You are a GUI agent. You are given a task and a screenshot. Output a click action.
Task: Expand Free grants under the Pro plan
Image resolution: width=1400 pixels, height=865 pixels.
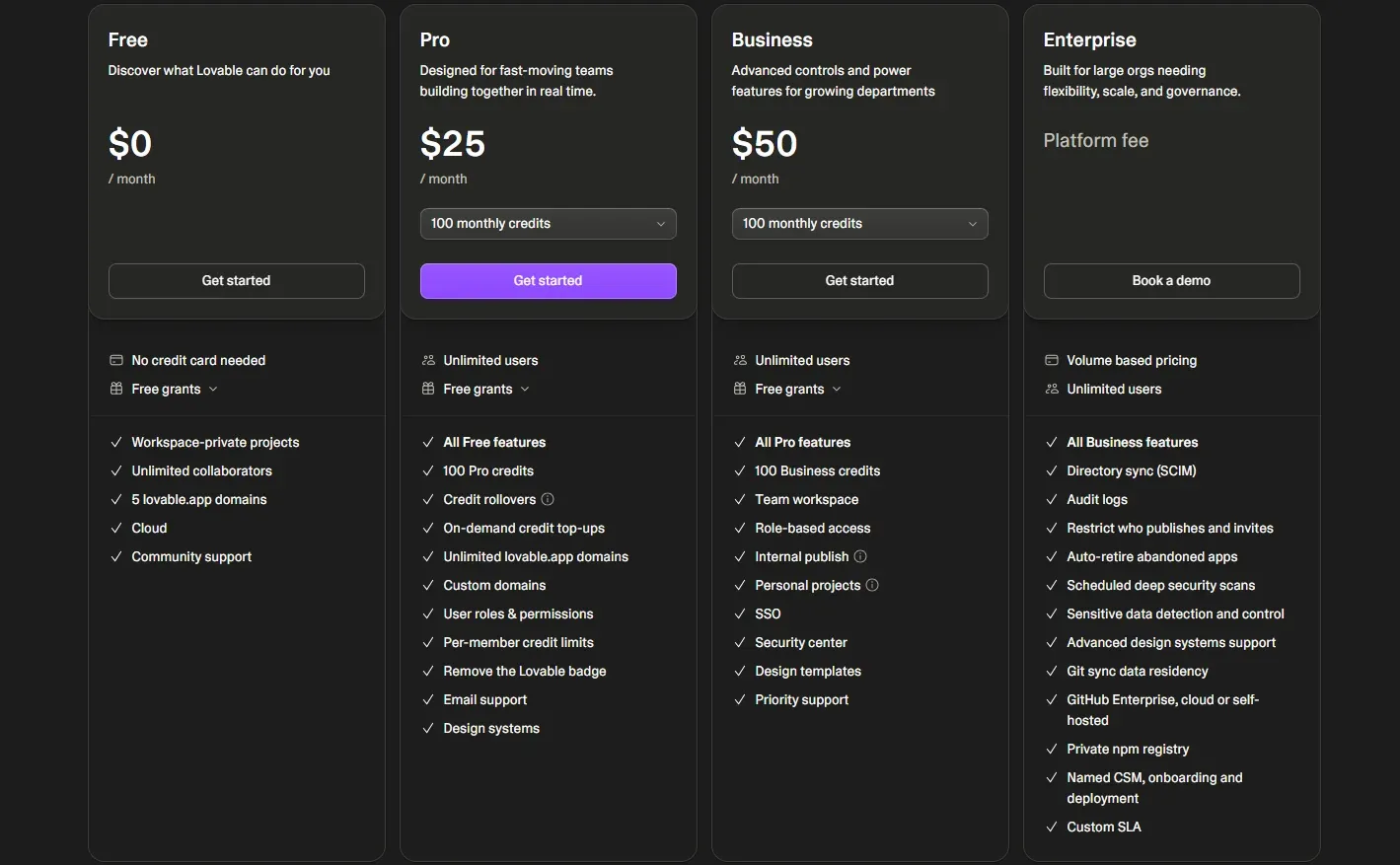tap(486, 389)
